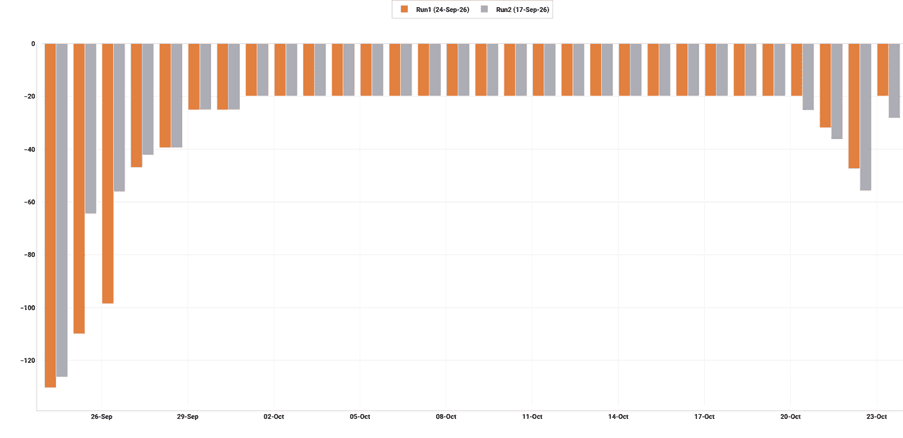Select the tallest gray bar reaching -126
903x438 pixels.
[62, 210]
